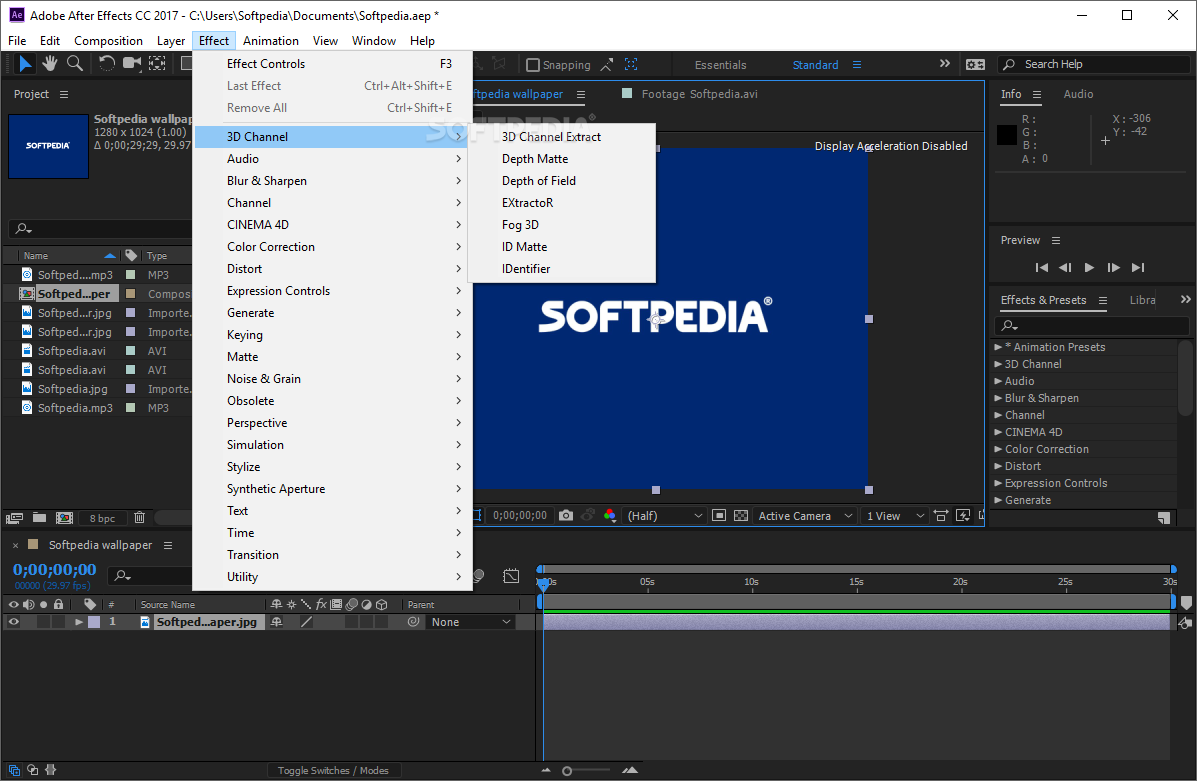Open the 1 View layout dropdown
The height and width of the screenshot is (781, 1197).
(895, 516)
